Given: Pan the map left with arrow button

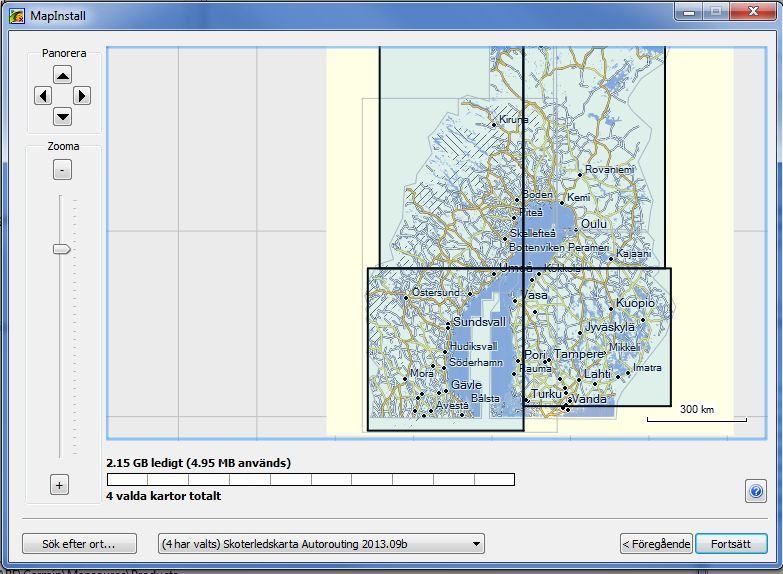Looking at the screenshot, I should pos(43,96).
